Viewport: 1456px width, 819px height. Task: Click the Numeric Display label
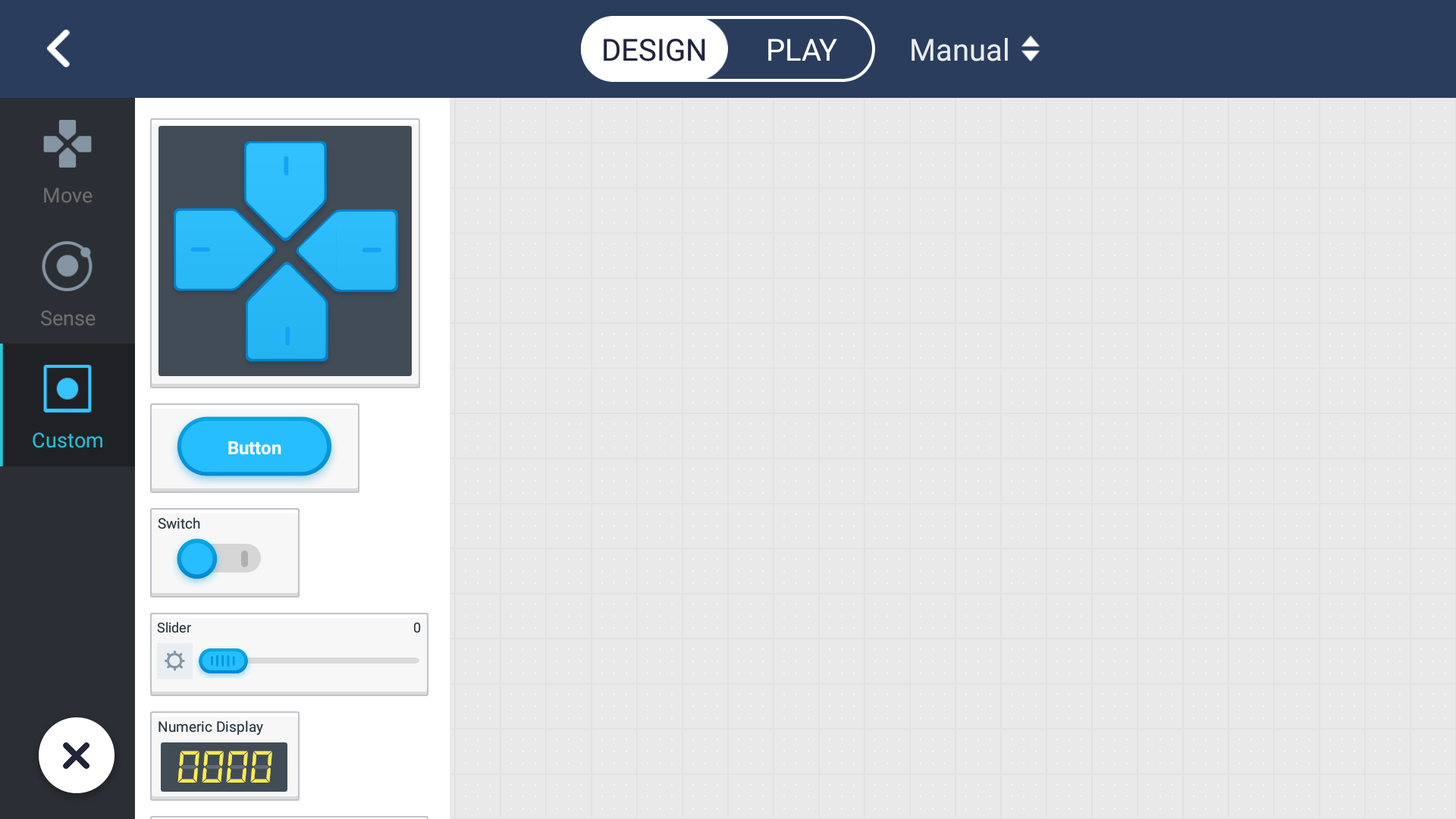pyautogui.click(x=210, y=727)
